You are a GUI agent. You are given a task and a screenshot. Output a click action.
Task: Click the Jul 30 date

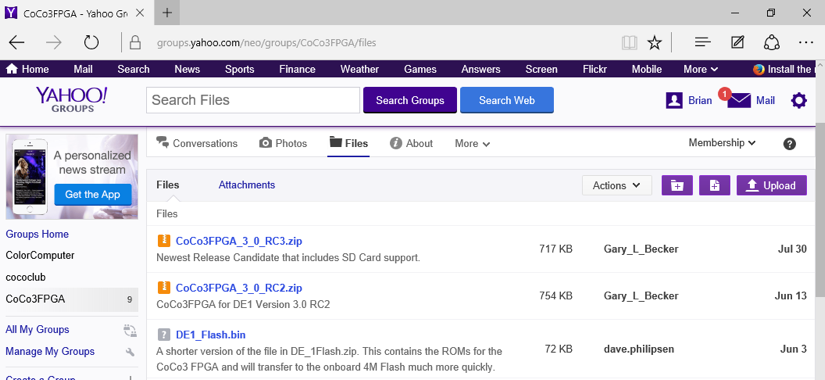point(792,249)
